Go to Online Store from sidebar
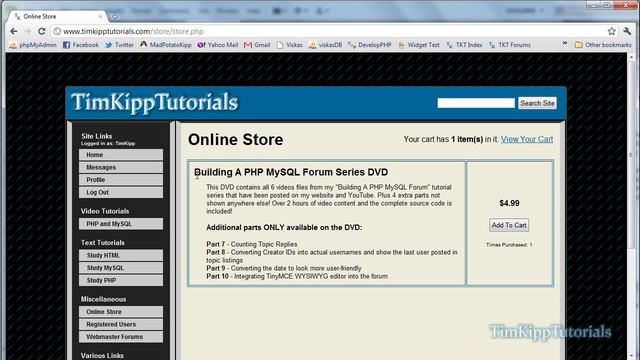This screenshot has width=640, height=360. click(x=121, y=311)
